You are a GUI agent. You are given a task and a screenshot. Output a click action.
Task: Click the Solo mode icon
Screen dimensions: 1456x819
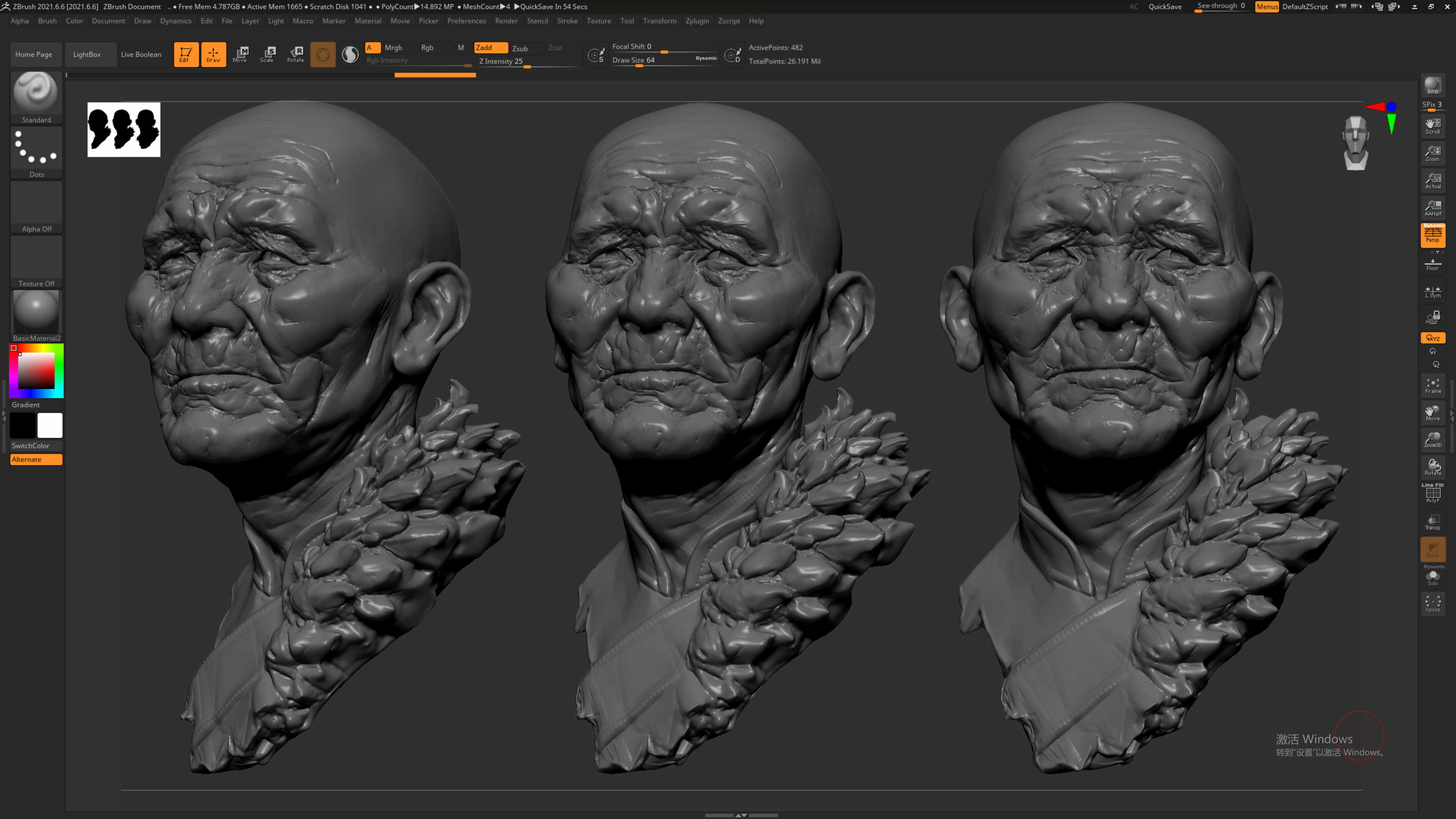tap(1432, 577)
